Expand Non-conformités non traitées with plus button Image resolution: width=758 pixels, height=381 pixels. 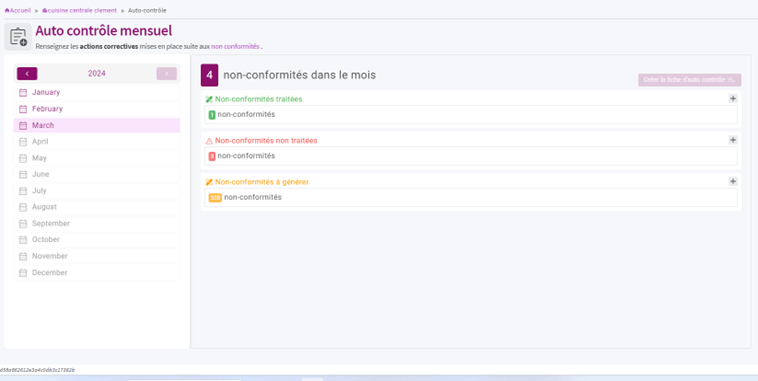point(733,140)
